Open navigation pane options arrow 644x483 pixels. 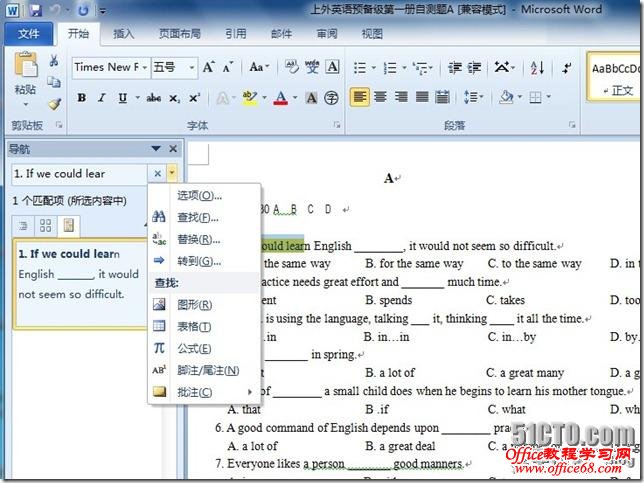tap(156, 148)
